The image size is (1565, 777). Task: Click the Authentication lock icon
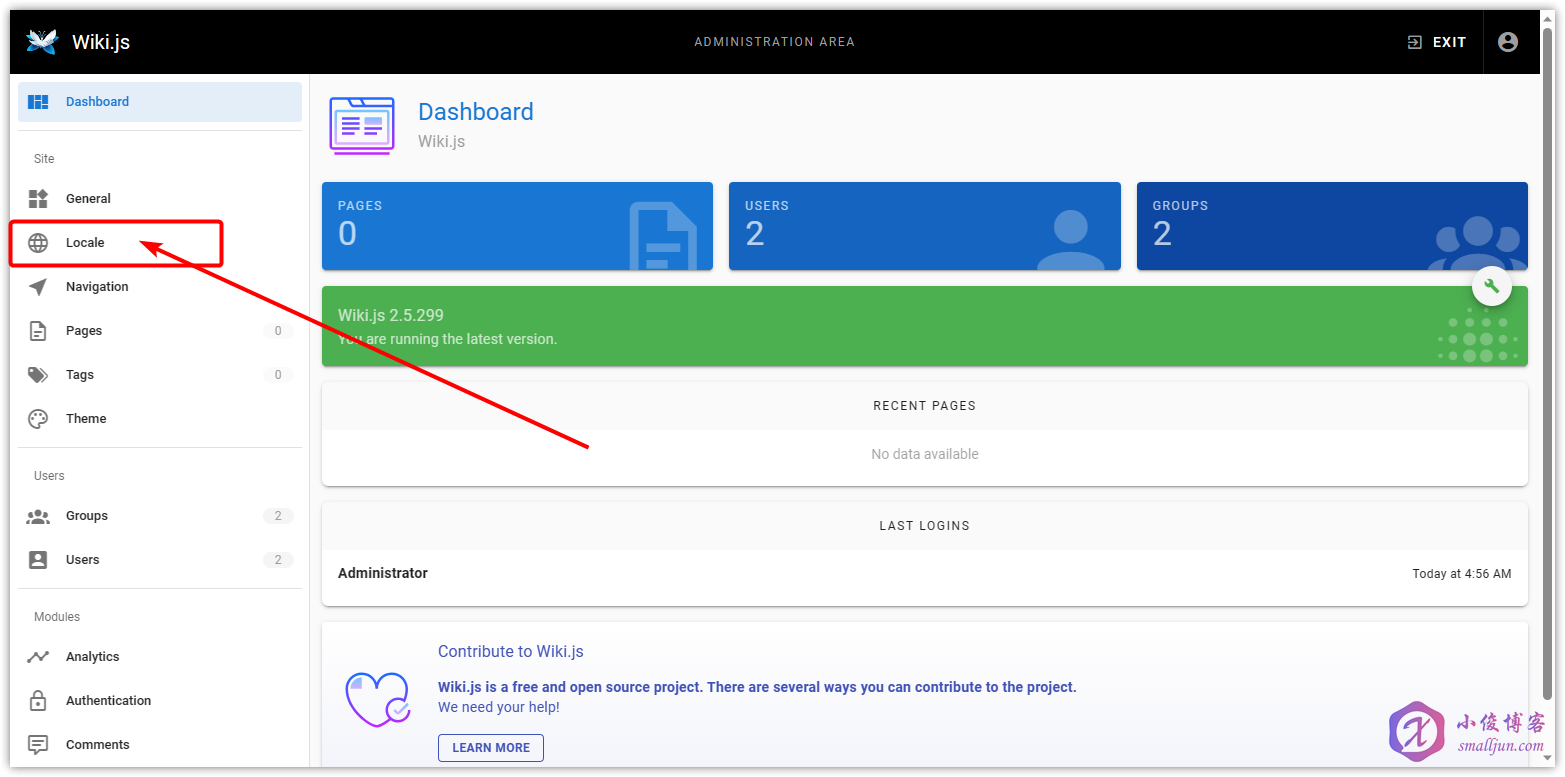pos(38,701)
